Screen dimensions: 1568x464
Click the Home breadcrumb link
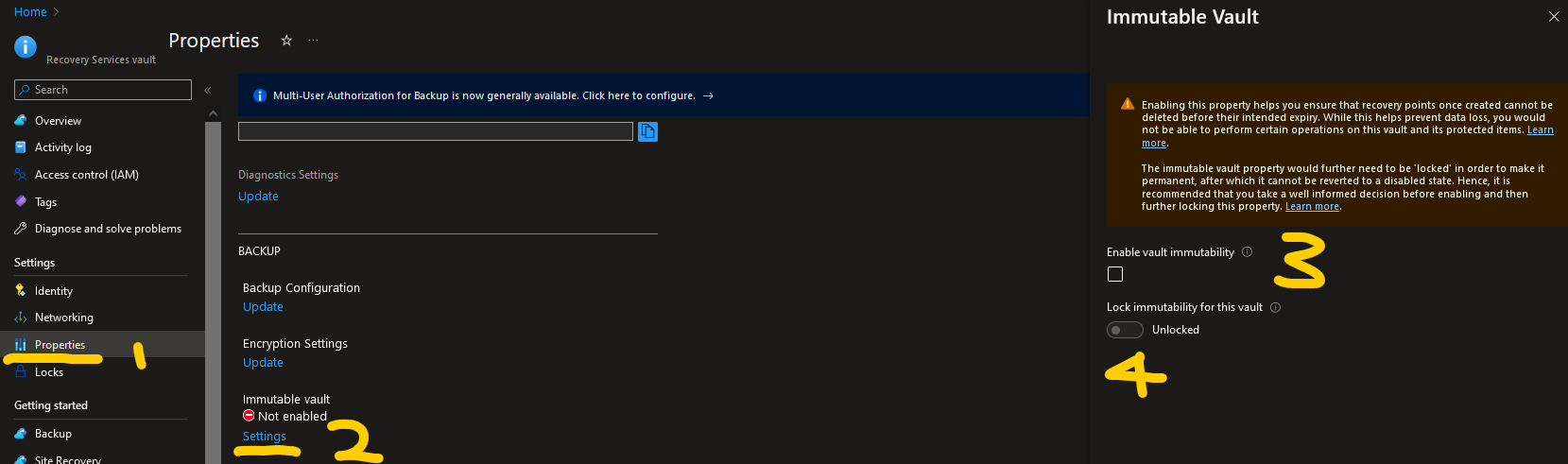[30, 12]
